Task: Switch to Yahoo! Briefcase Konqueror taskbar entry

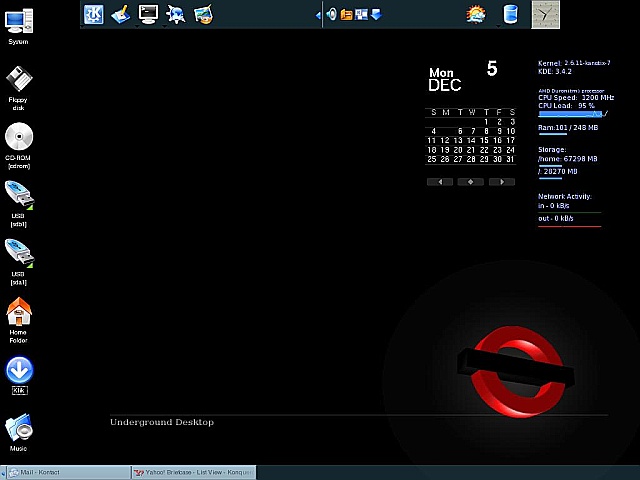Action: pyautogui.click(x=194, y=472)
